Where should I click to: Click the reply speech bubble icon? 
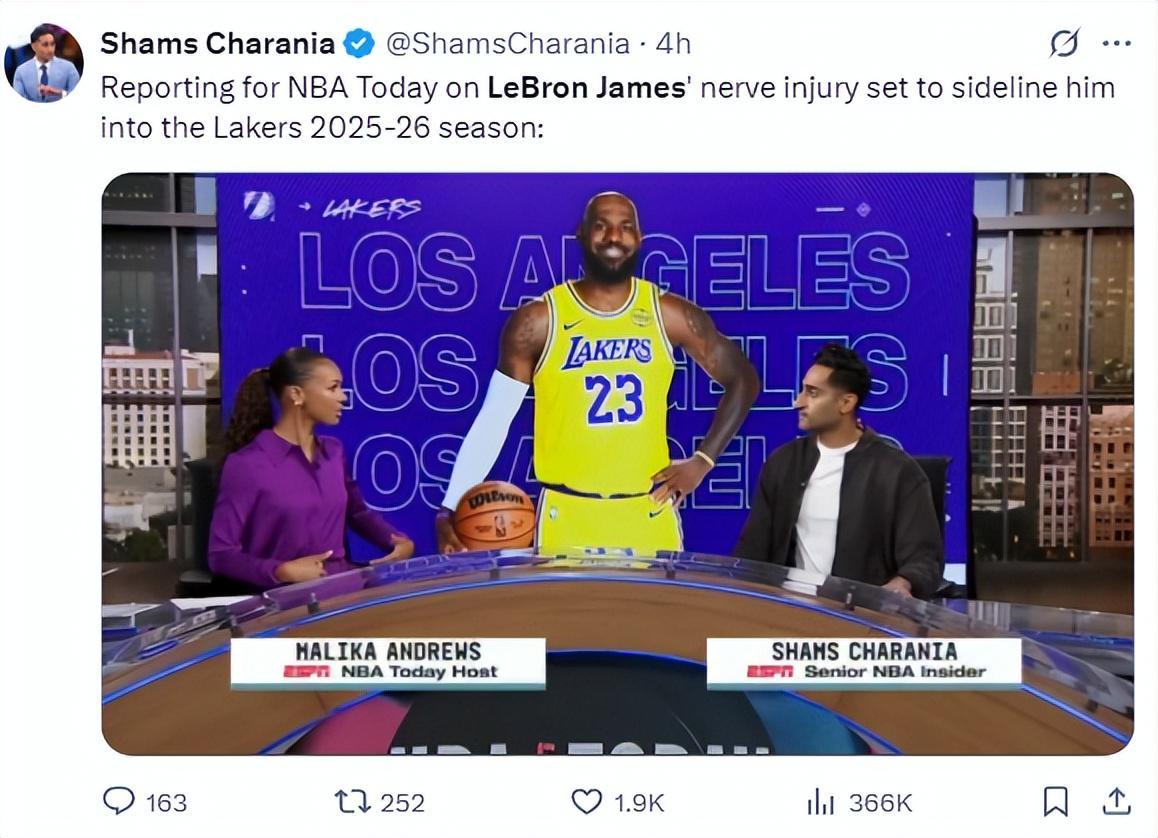click(119, 801)
